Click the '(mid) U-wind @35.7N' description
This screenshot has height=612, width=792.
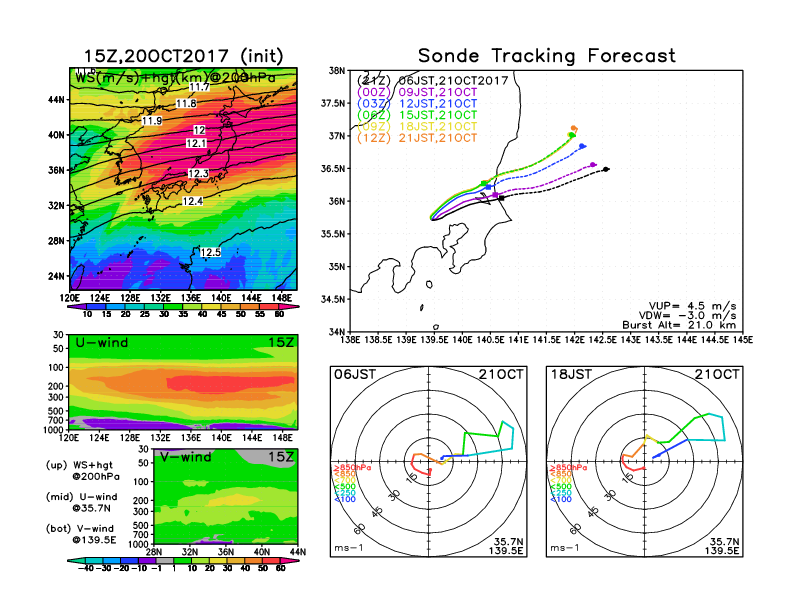point(82,502)
